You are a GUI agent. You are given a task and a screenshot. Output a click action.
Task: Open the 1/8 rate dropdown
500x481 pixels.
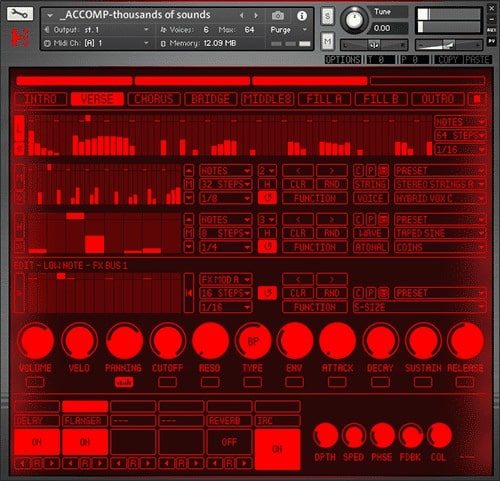225,198
